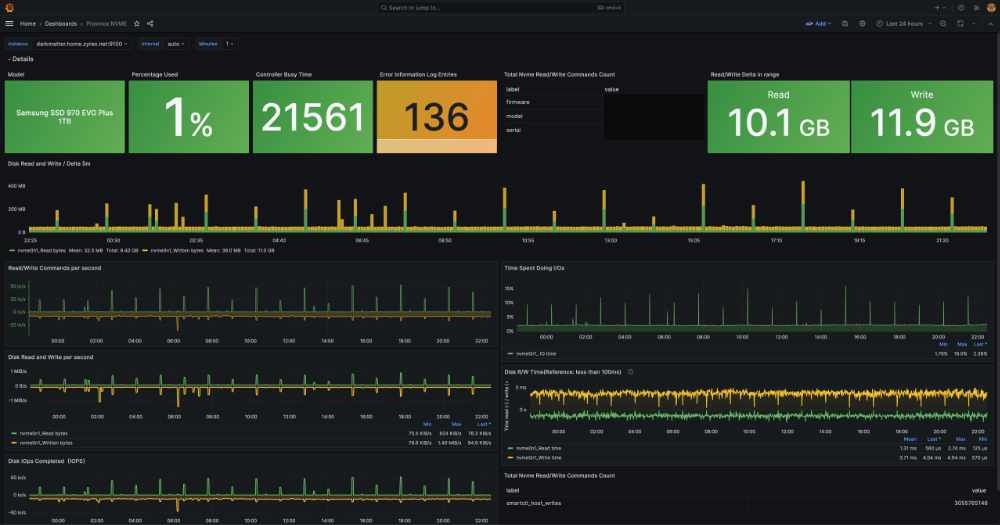1000x525 pixels.
Task: Sort upper table by label column header
Action: click(513, 89)
